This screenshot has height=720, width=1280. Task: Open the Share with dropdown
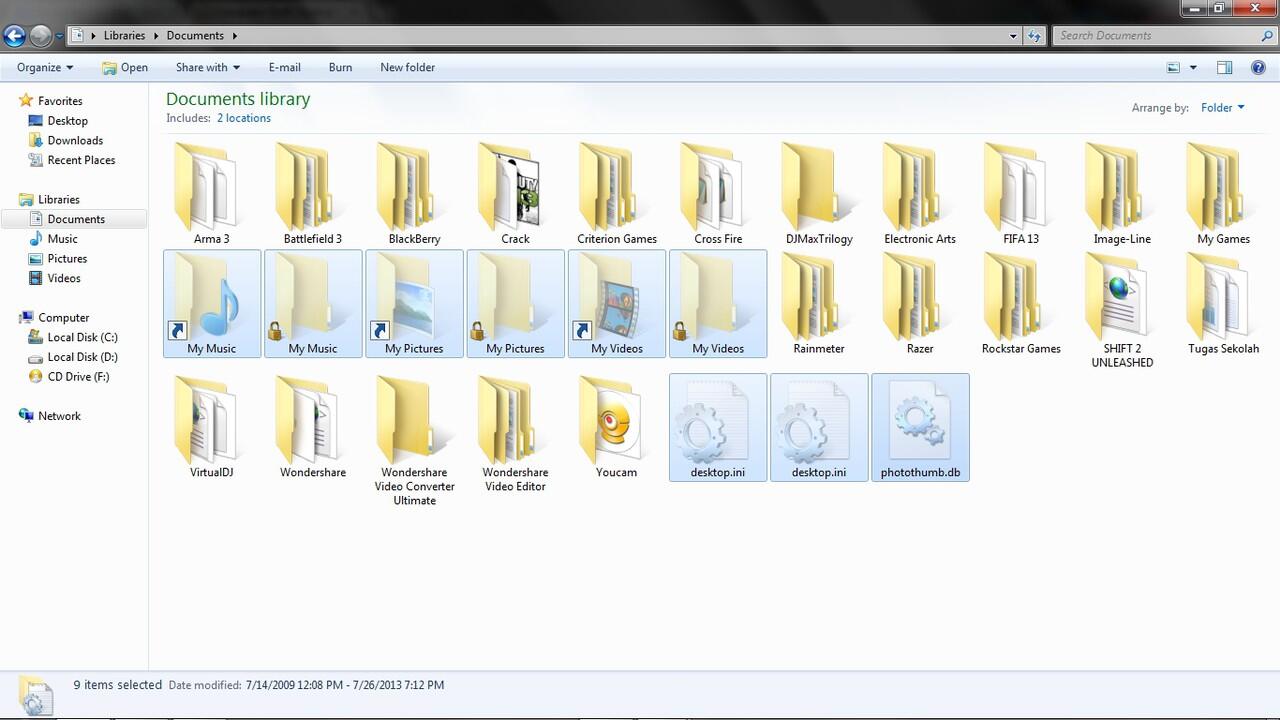tap(208, 68)
